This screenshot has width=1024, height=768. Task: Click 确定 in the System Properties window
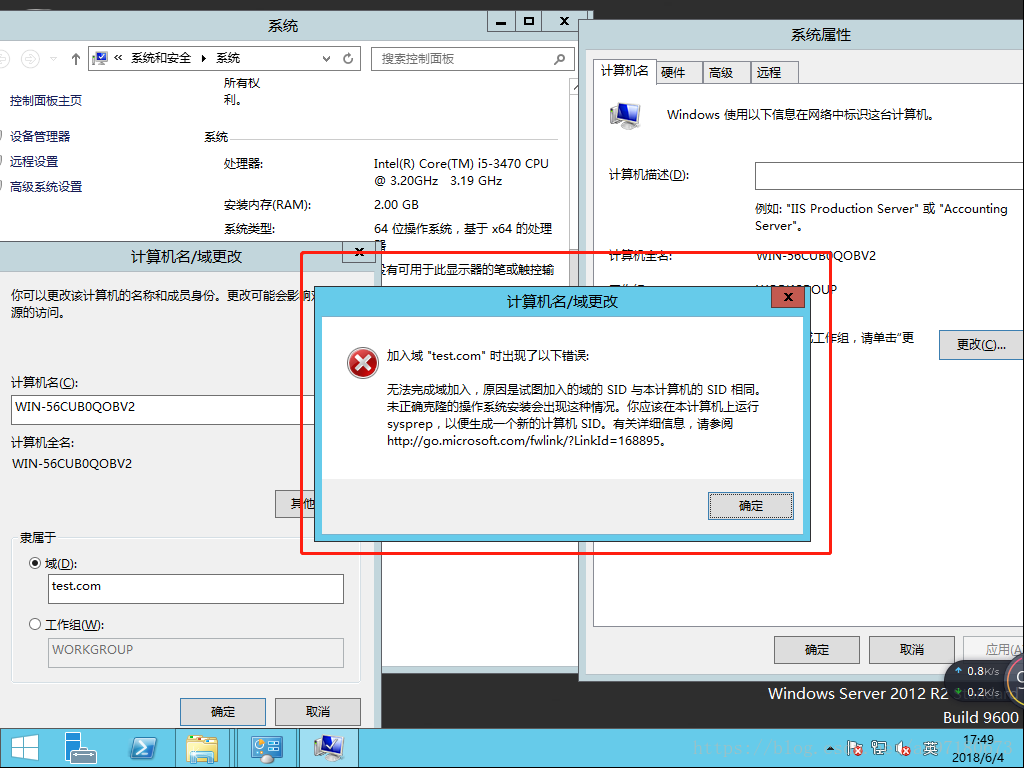[x=816, y=650]
